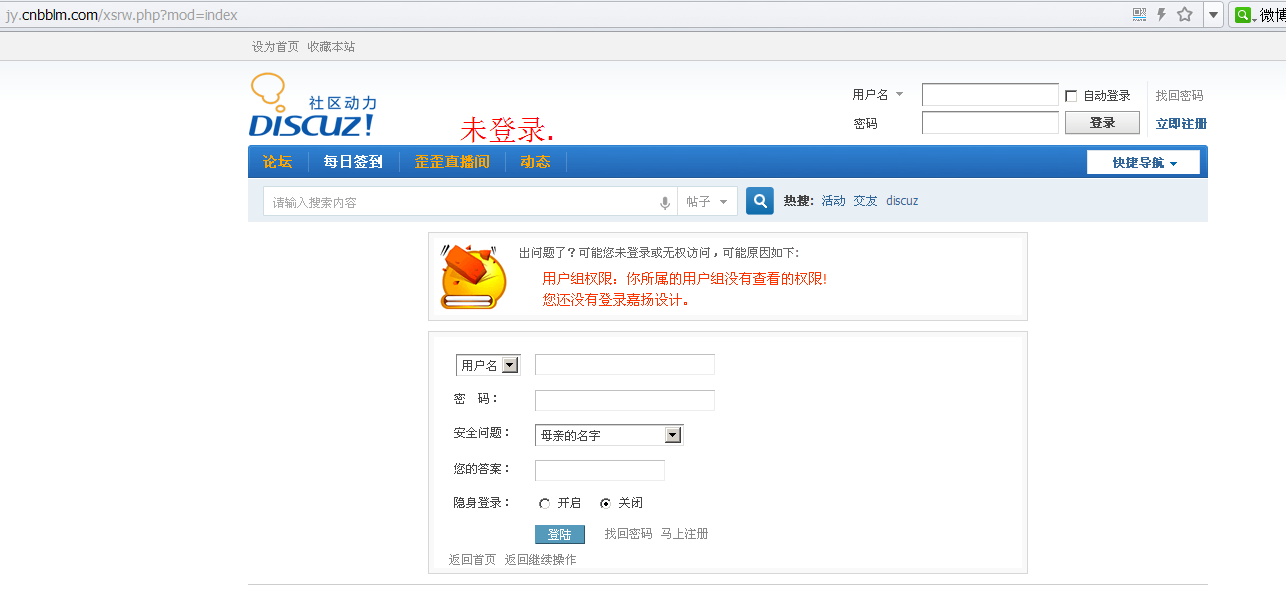Select the 关闭 stealth login radio
The width and height of the screenshot is (1286, 589).
(x=605, y=504)
